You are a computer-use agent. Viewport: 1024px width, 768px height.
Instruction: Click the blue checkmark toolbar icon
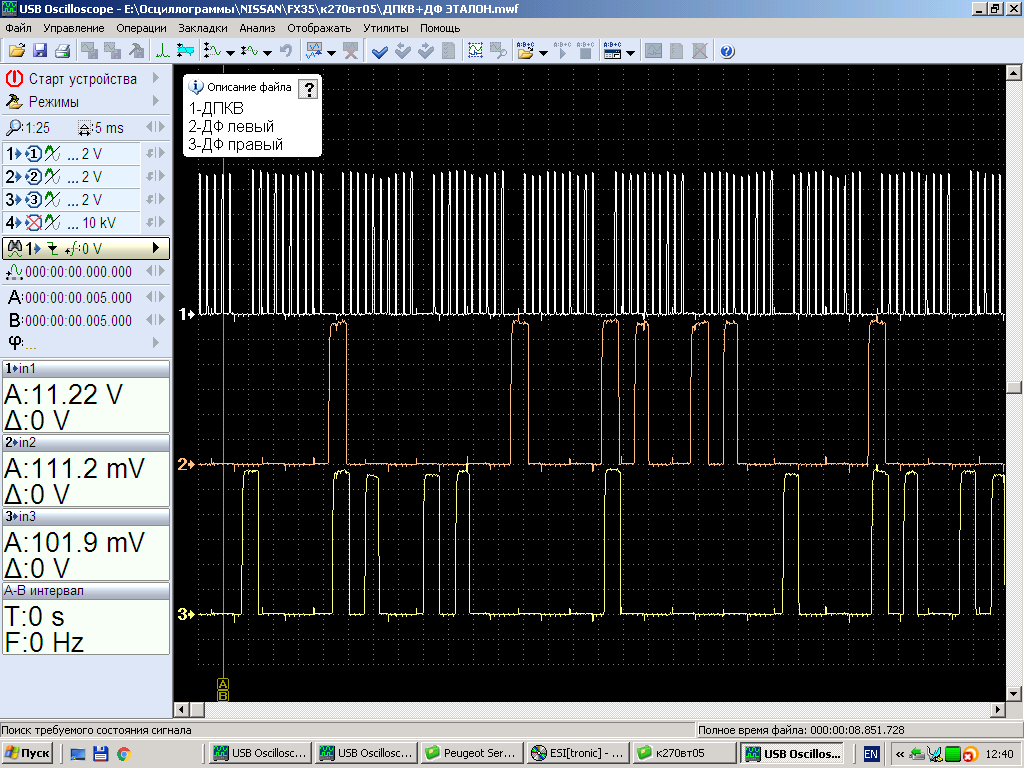click(380, 51)
